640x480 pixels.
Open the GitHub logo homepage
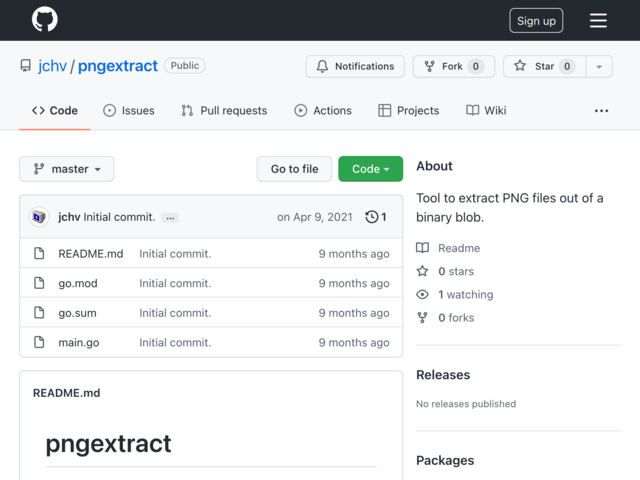coord(44,19)
